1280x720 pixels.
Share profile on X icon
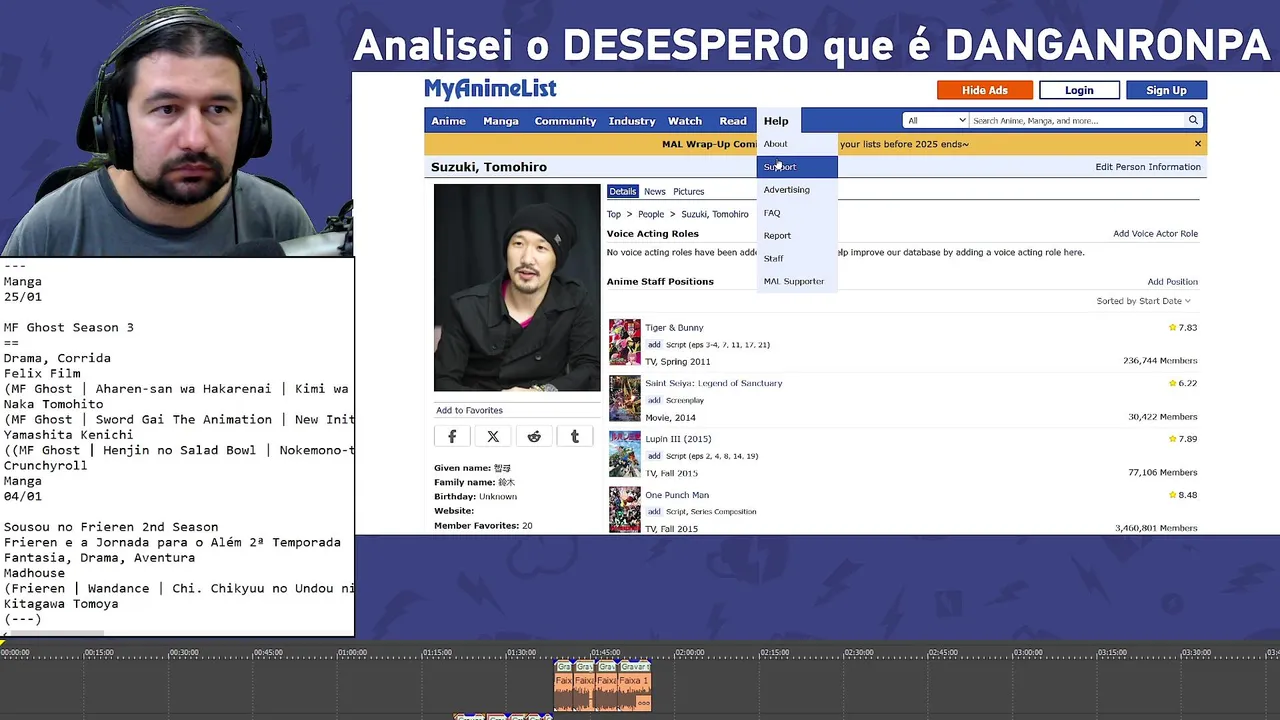pyautogui.click(x=493, y=437)
